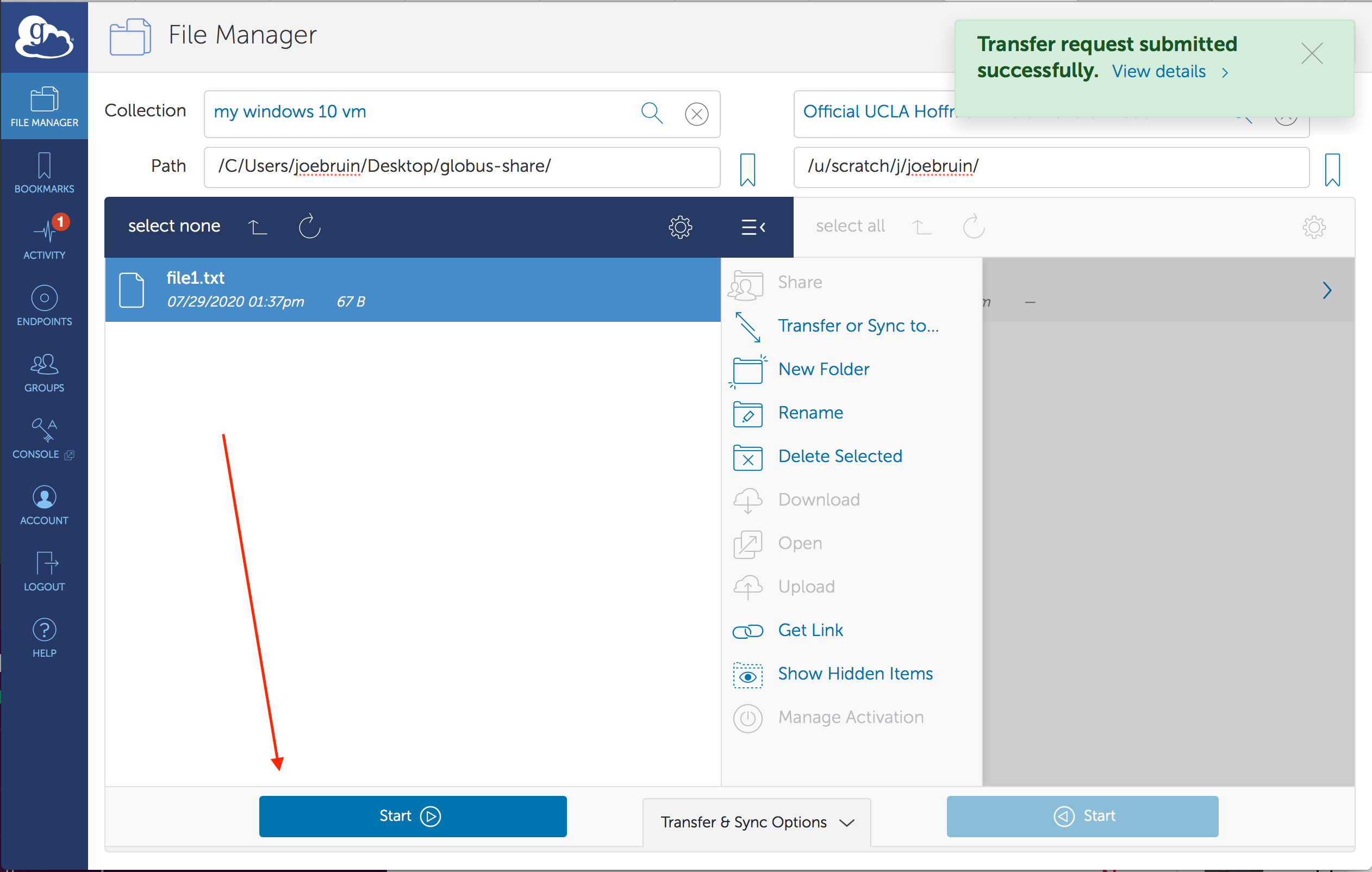Image resolution: width=1372 pixels, height=872 pixels.
Task: Open the Groups page
Action: point(44,372)
